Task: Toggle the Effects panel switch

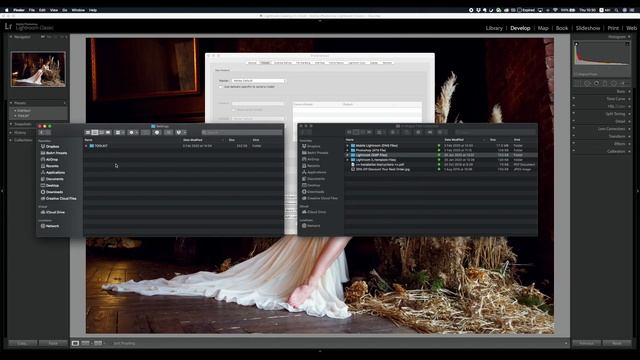Action: 574,144
